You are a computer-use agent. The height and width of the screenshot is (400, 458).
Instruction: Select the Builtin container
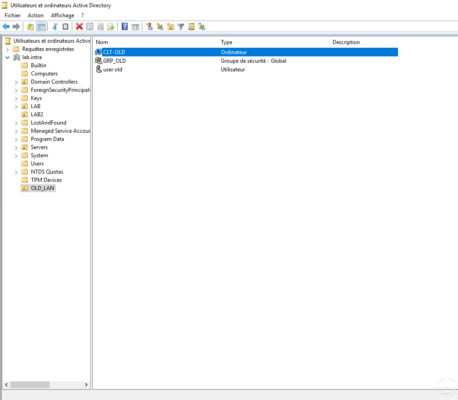click(38, 65)
